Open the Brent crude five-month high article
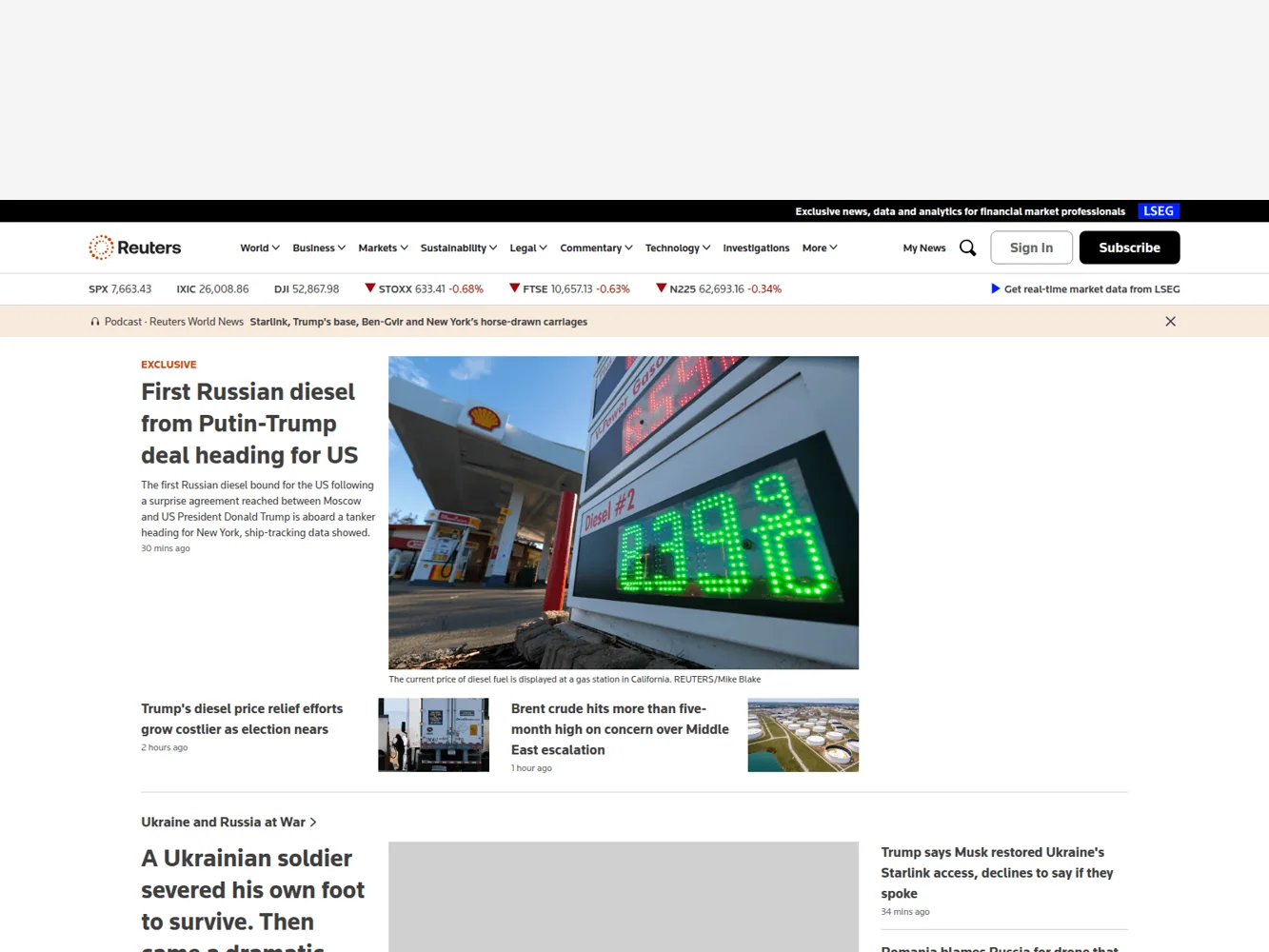The width and height of the screenshot is (1269, 952). pos(620,729)
